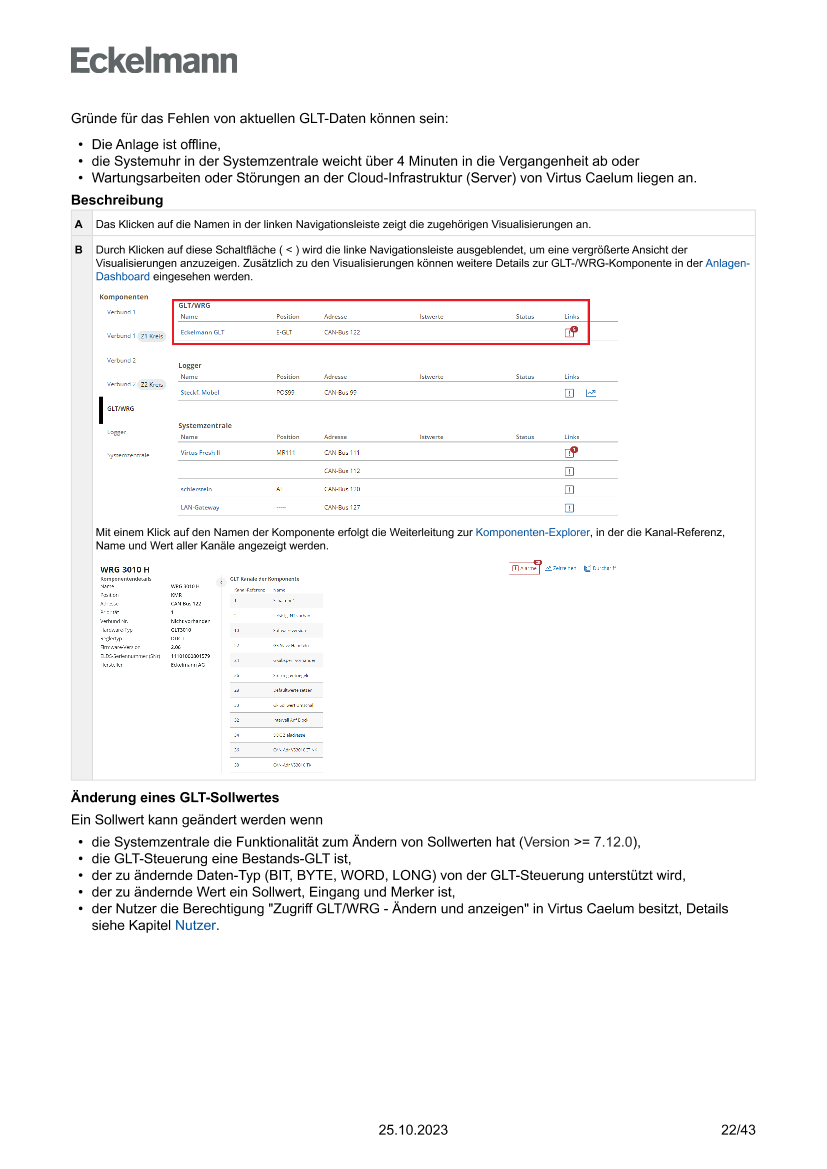
Task: Select Verbund 1 in the Komponenten navigation
Action: 121,312
